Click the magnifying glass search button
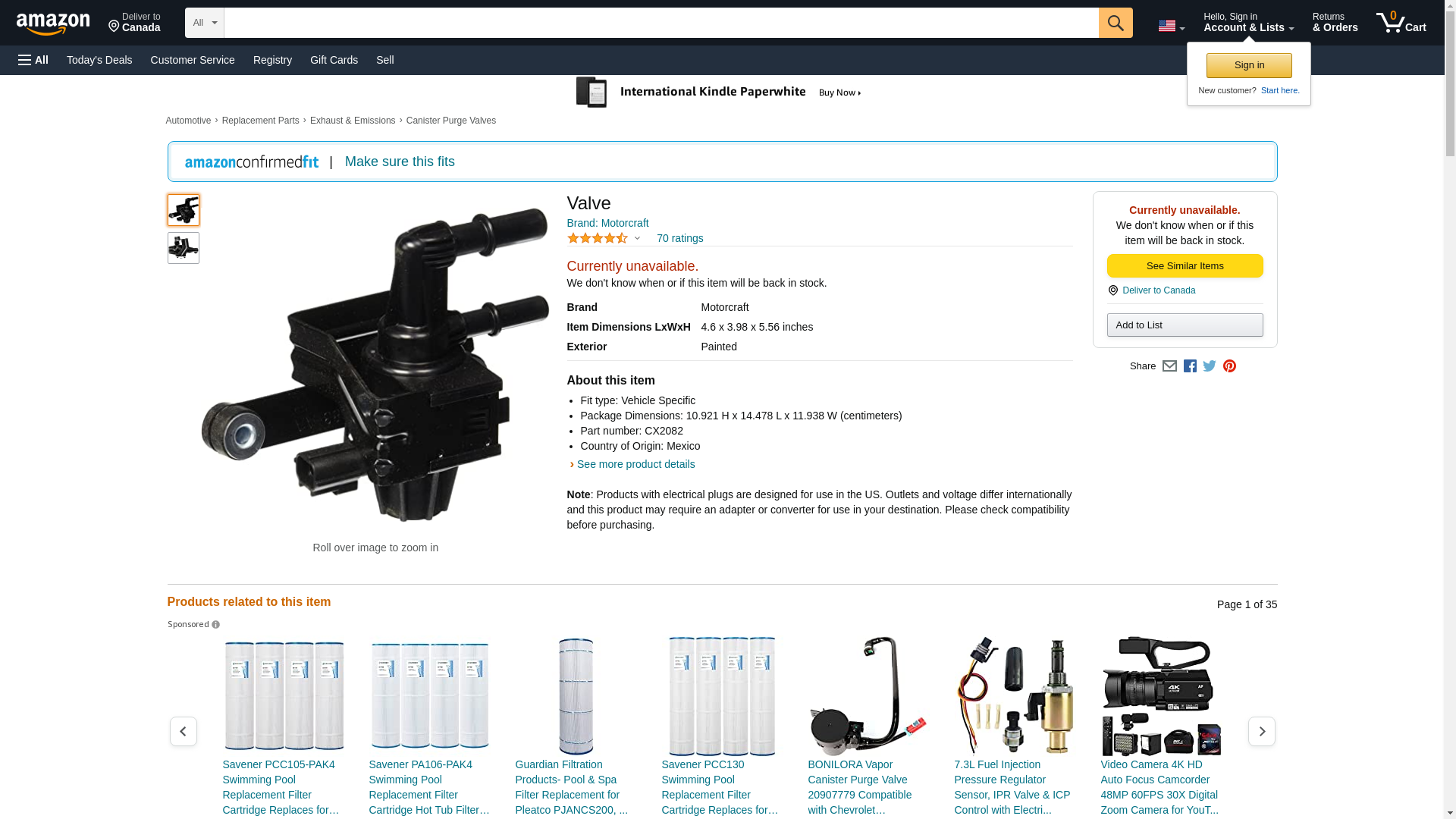The height and width of the screenshot is (819, 1456). click(x=1115, y=23)
